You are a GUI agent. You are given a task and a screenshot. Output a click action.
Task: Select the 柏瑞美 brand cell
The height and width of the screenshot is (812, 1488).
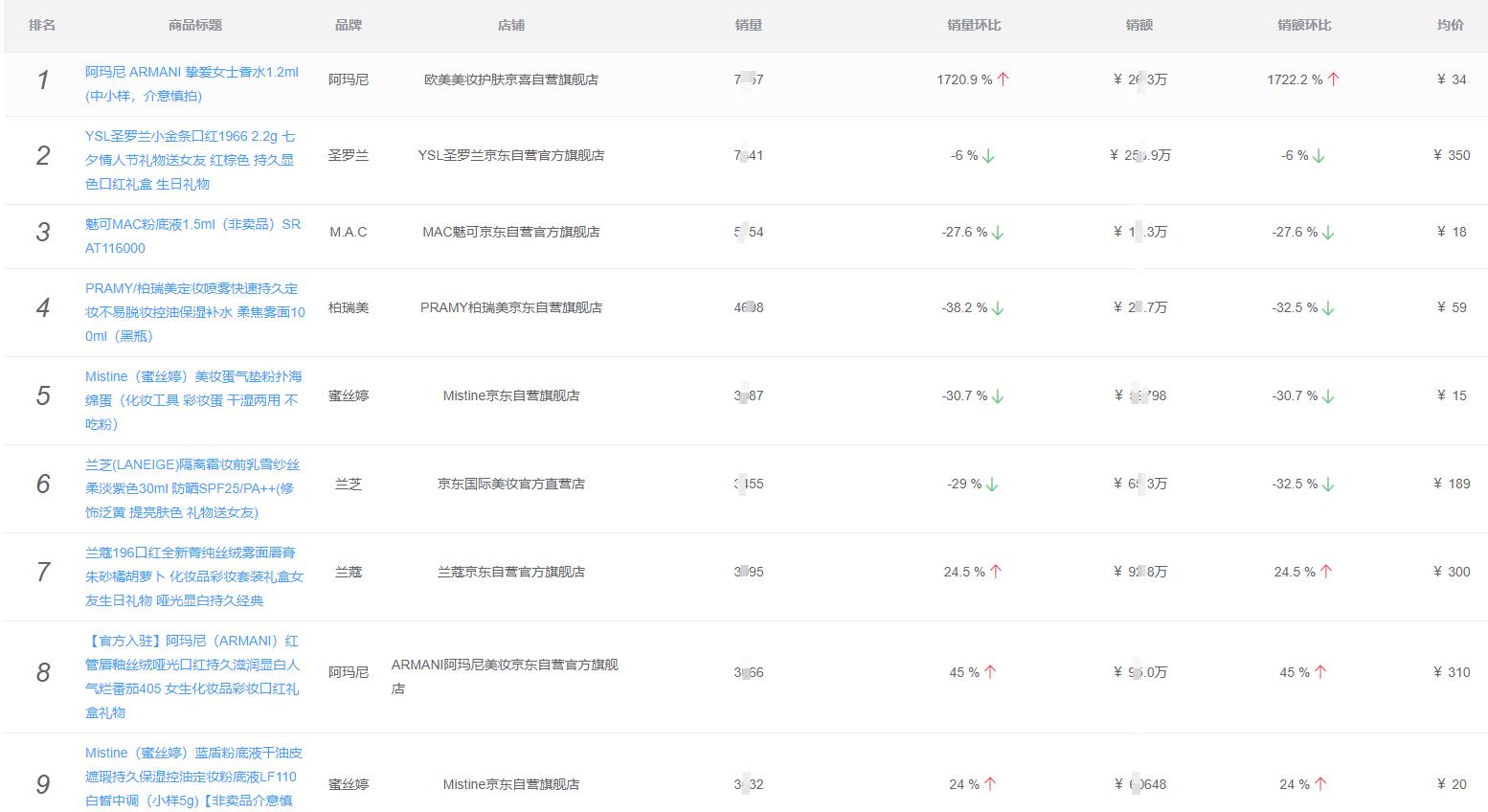tap(349, 307)
